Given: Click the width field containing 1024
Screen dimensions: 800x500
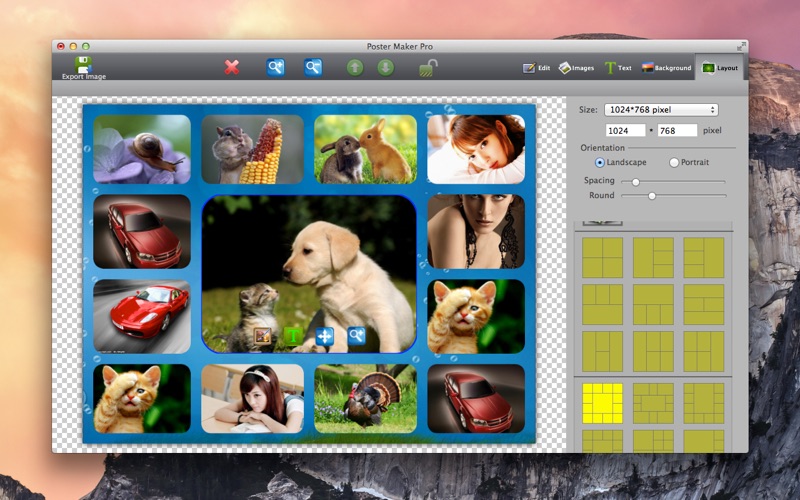Looking at the screenshot, I should [x=624, y=130].
